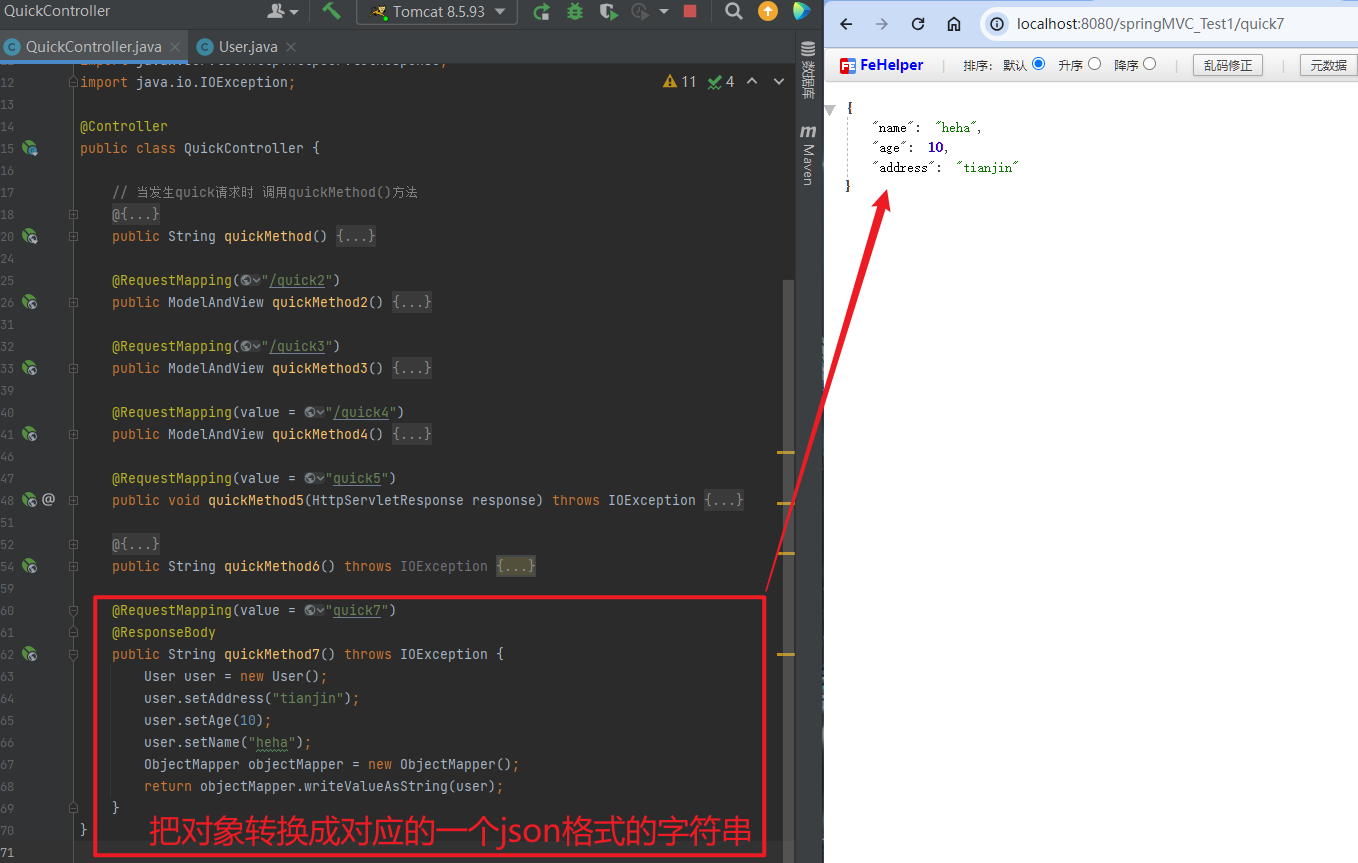Open Search Everywhere magnifier icon
The image size is (1358, 863).
coord(733,11)
